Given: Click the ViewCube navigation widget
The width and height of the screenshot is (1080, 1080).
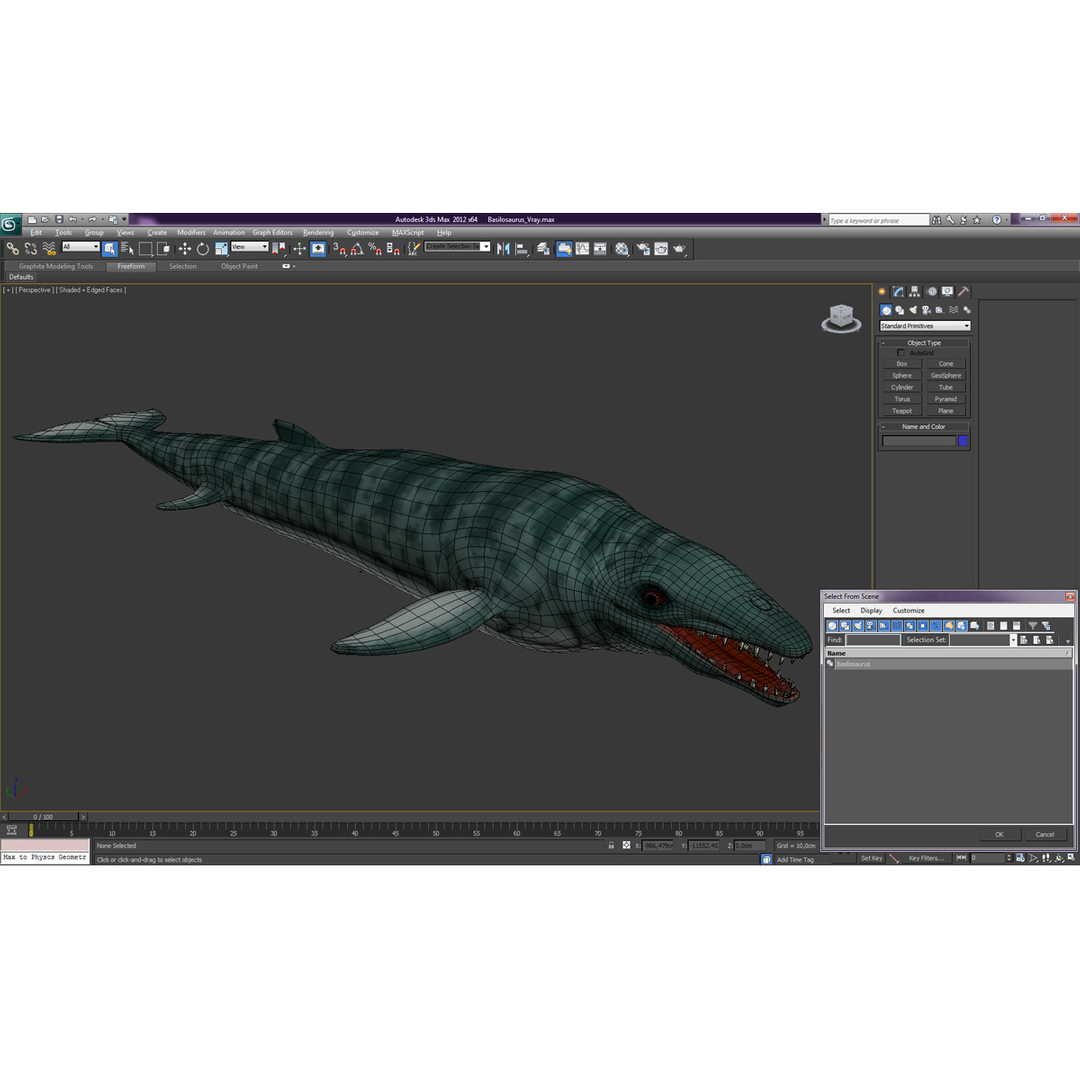Looking at the screenshot, I should [841, 319].
